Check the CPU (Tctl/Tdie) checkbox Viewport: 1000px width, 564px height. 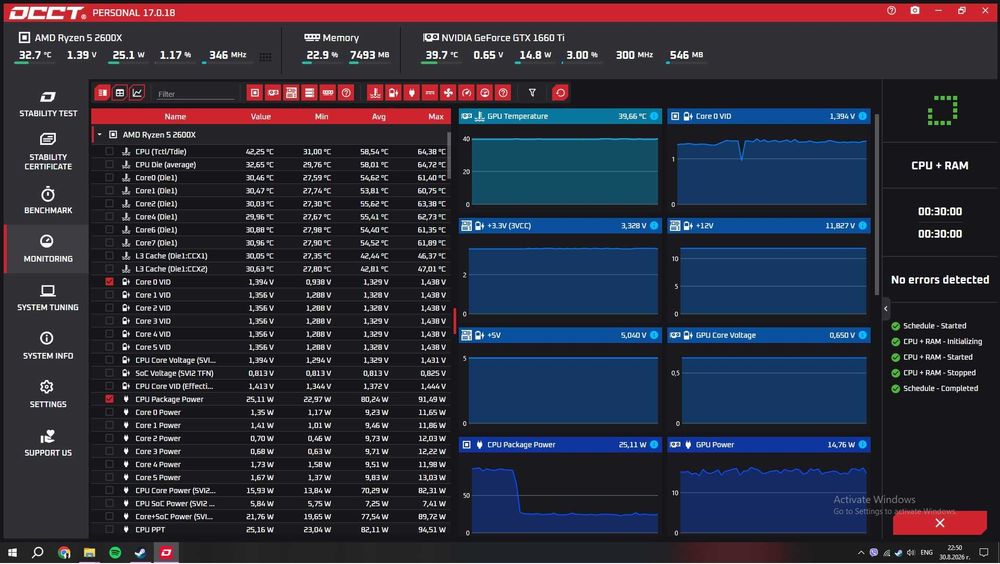click(x=110, y=151)
